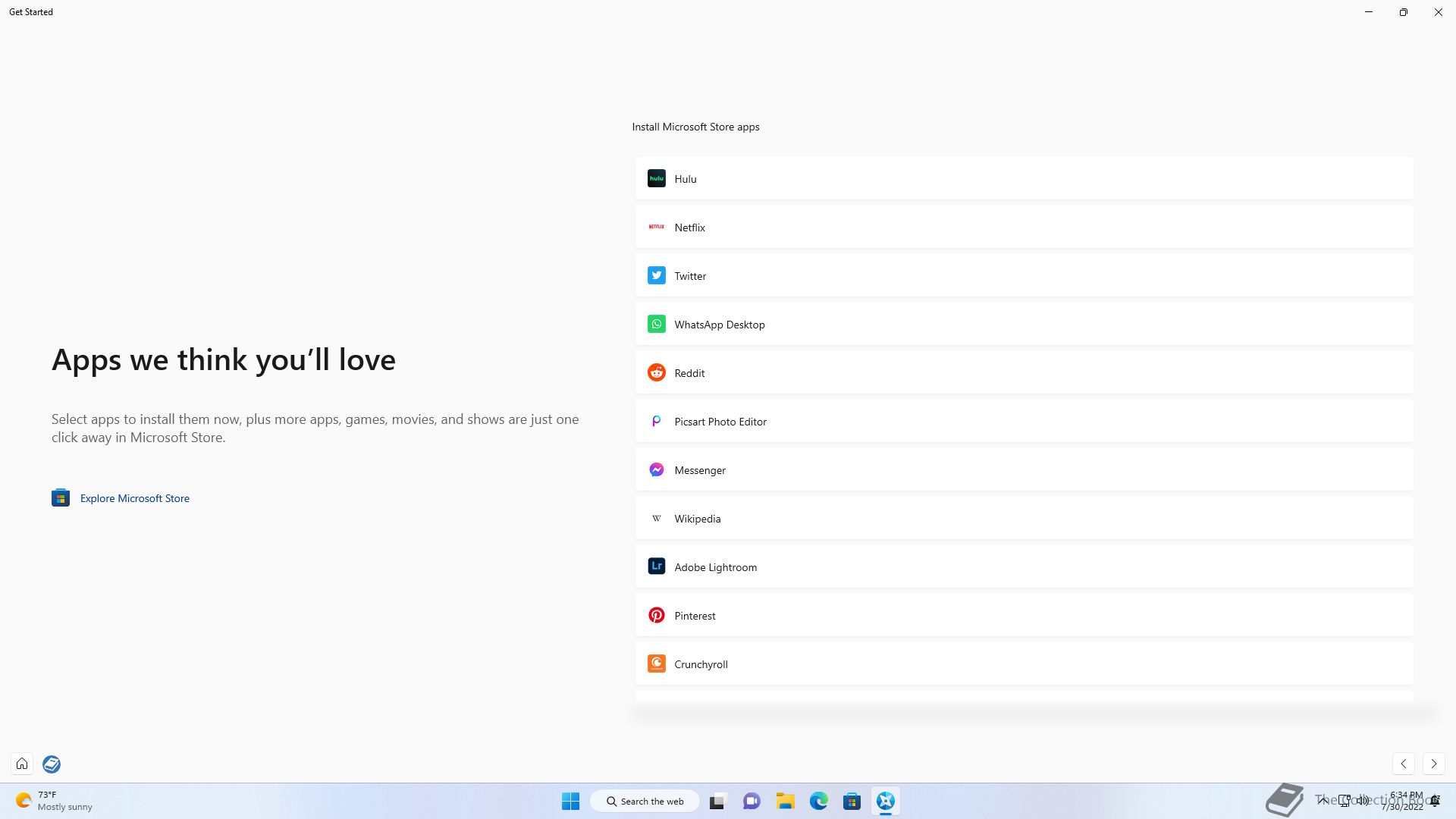Advance to the next page arrow
Screen dimensions: 1456x819
(x=1433, y=764)
